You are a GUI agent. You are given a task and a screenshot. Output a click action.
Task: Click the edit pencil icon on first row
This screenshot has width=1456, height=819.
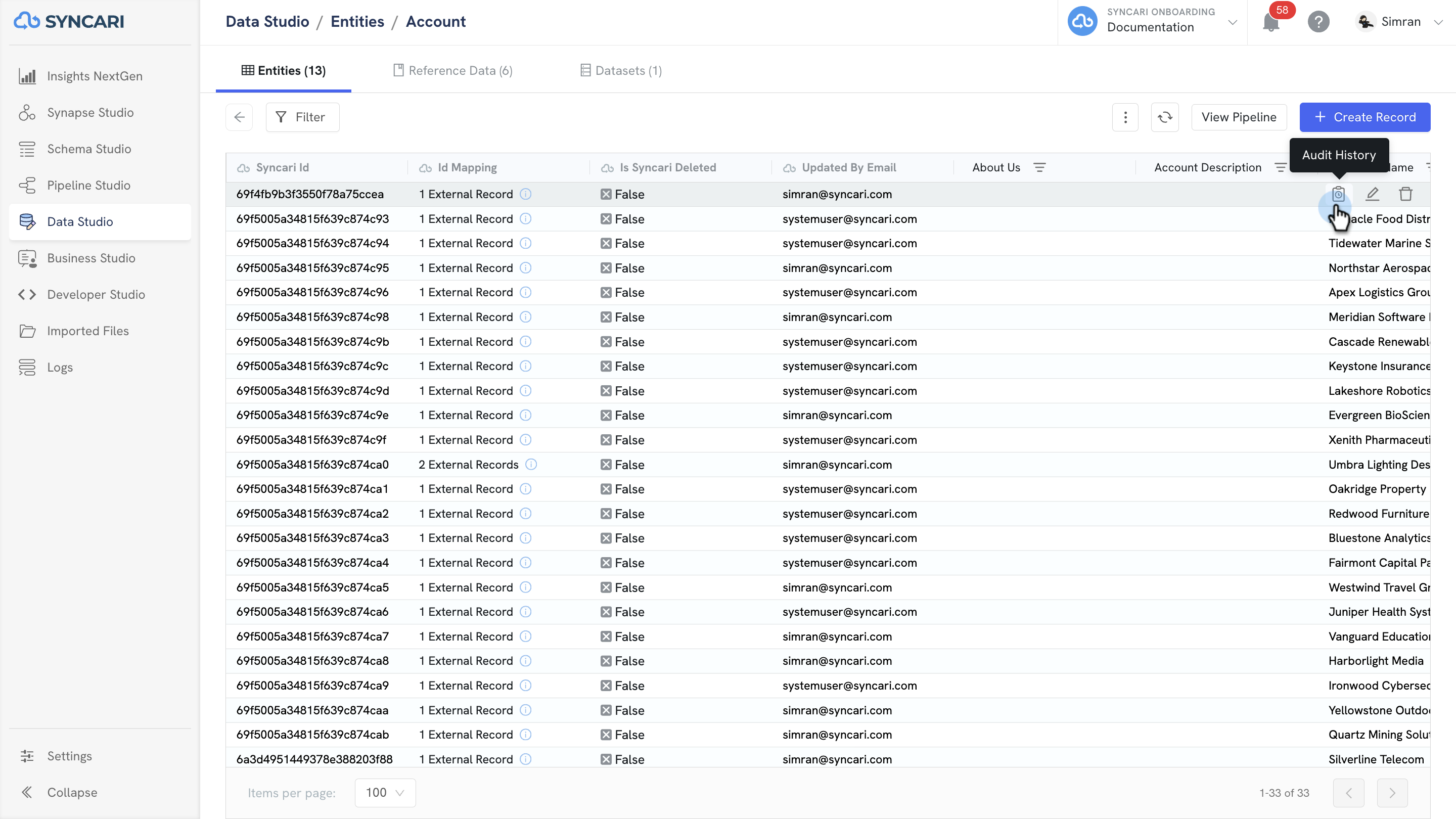click(1373, 194)
